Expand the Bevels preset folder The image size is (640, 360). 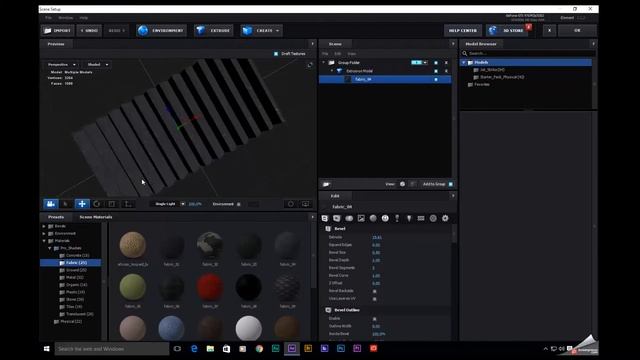point(44,226)
